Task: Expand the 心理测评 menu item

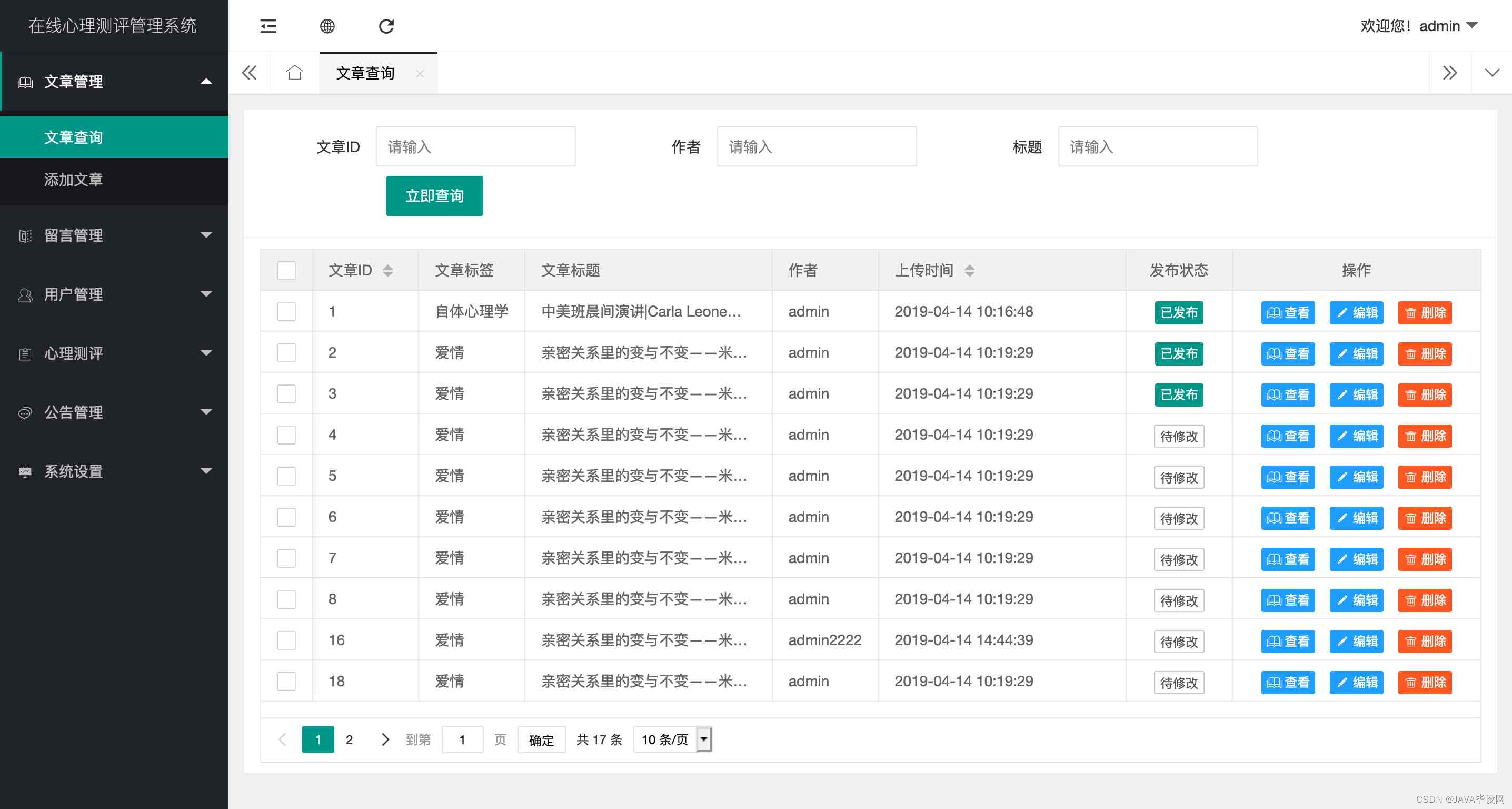Action: tap(114, 353)
